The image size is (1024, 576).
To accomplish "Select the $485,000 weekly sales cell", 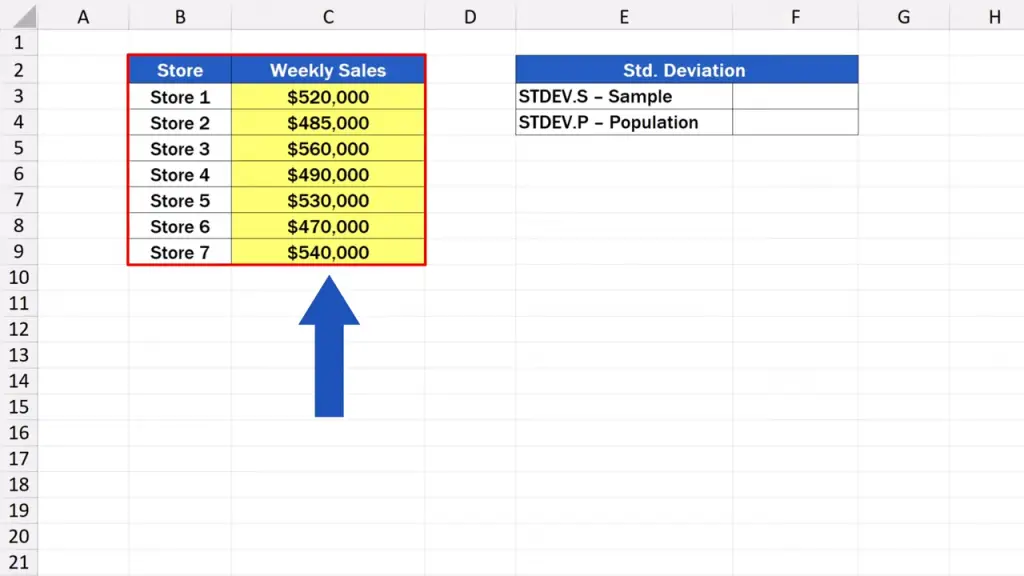I will 328,123.
